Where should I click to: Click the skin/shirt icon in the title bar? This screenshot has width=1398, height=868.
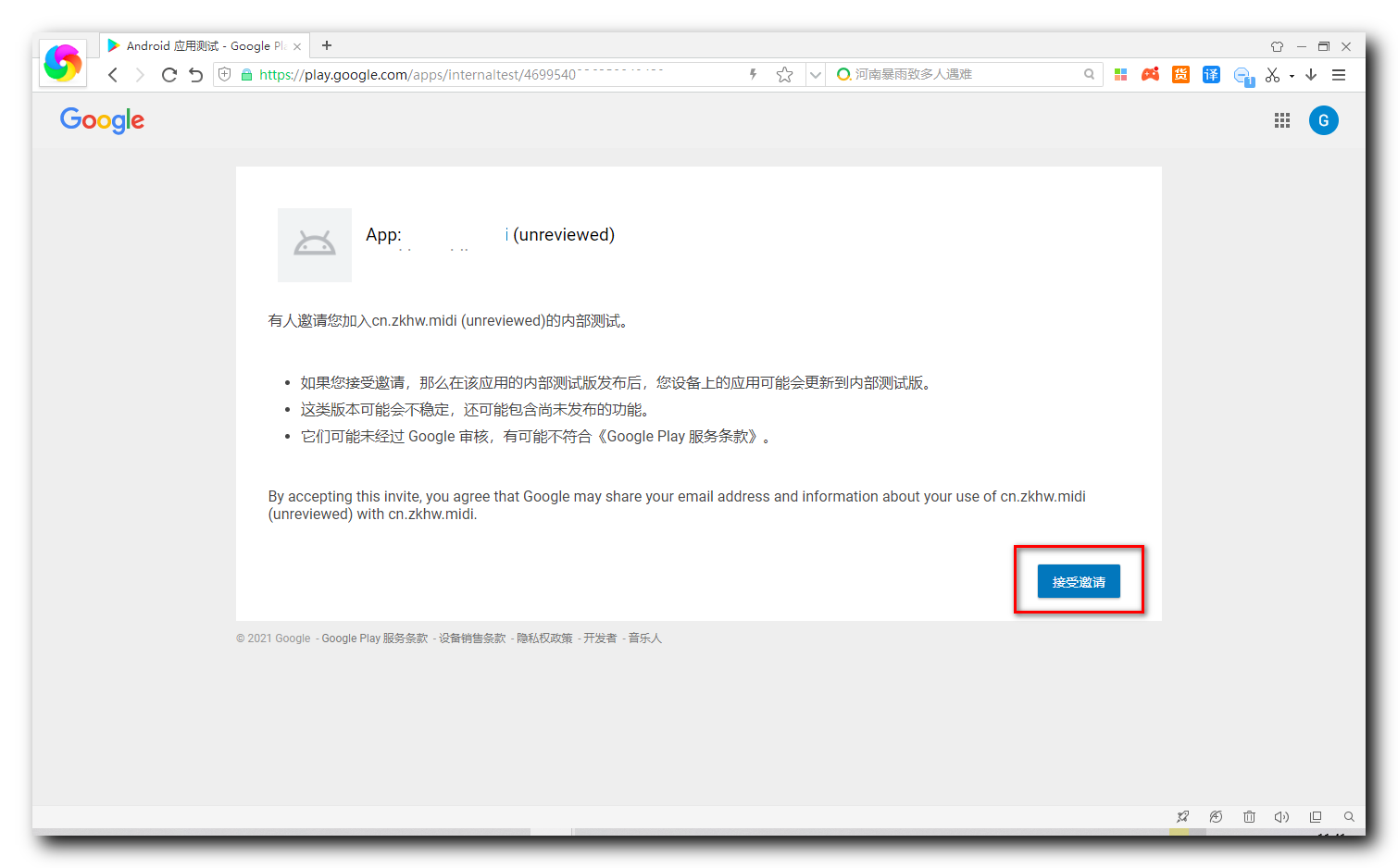(1278, 46)
